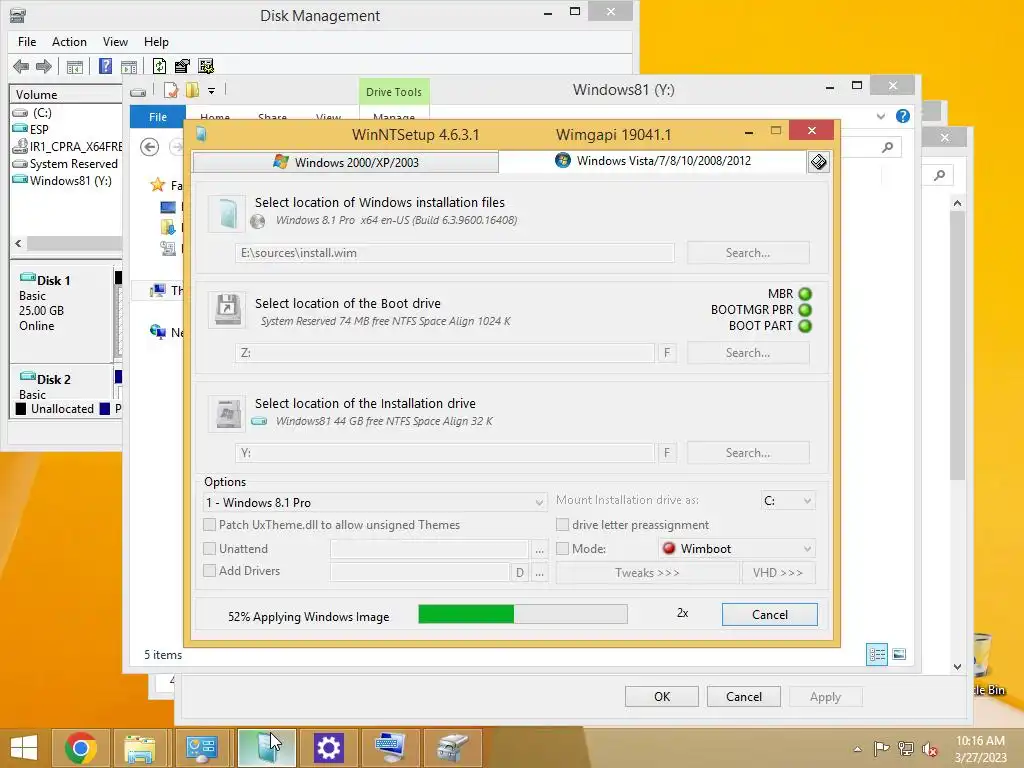Screen dimensions: 1024x768
Task: Click the floppy Boot drive icon in WinNTSetup
Action: (227, 309)
